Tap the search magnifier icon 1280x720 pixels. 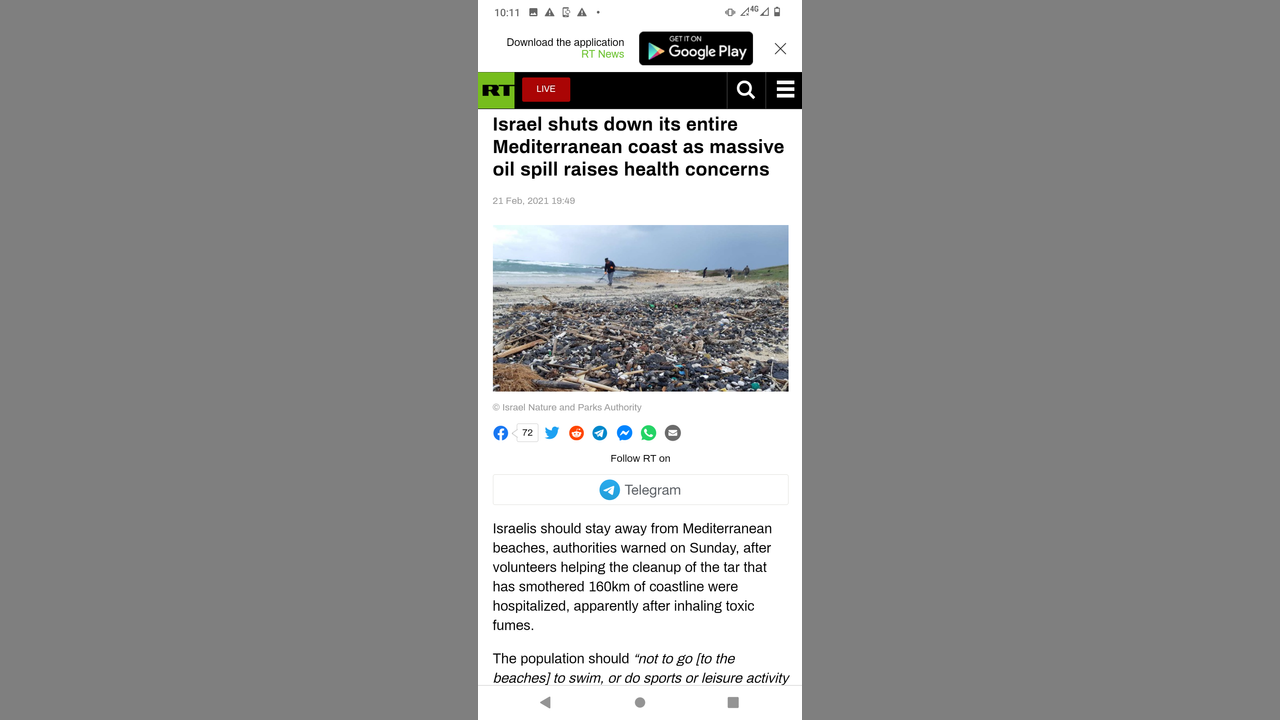746,90
